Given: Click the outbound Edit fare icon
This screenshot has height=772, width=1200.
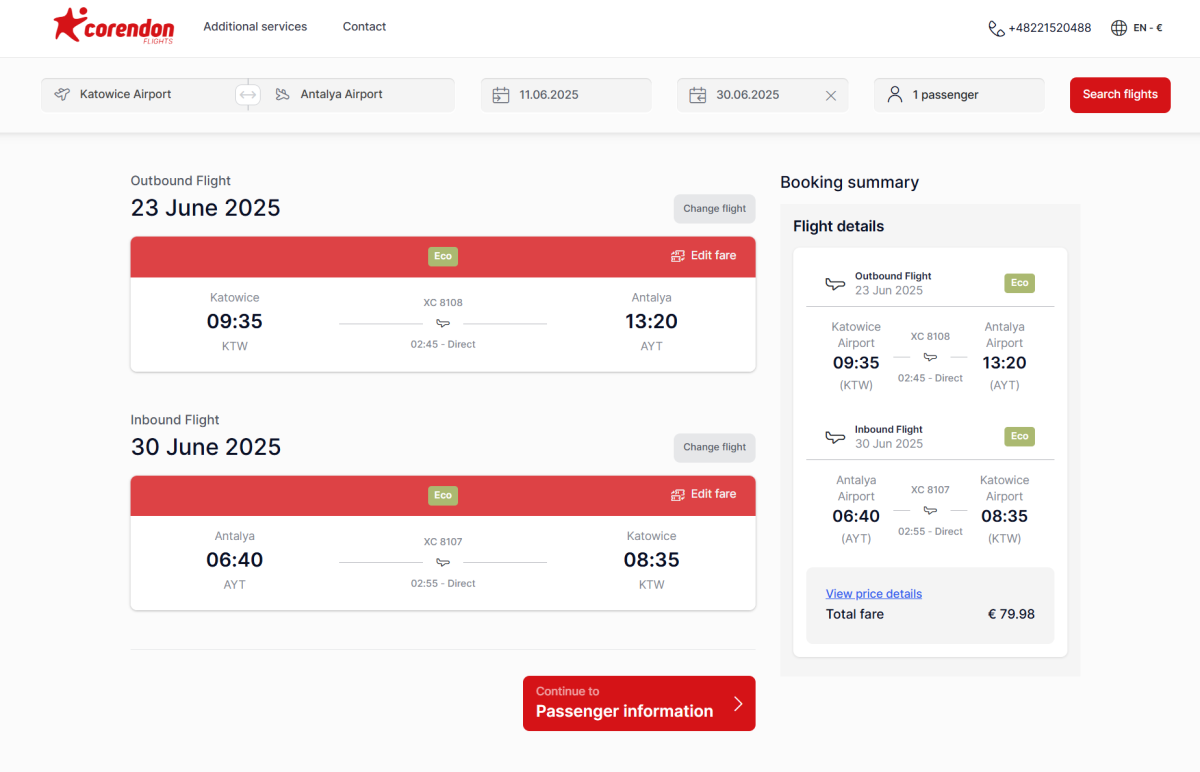Looking at the screenshot, I should click(678, 256).
